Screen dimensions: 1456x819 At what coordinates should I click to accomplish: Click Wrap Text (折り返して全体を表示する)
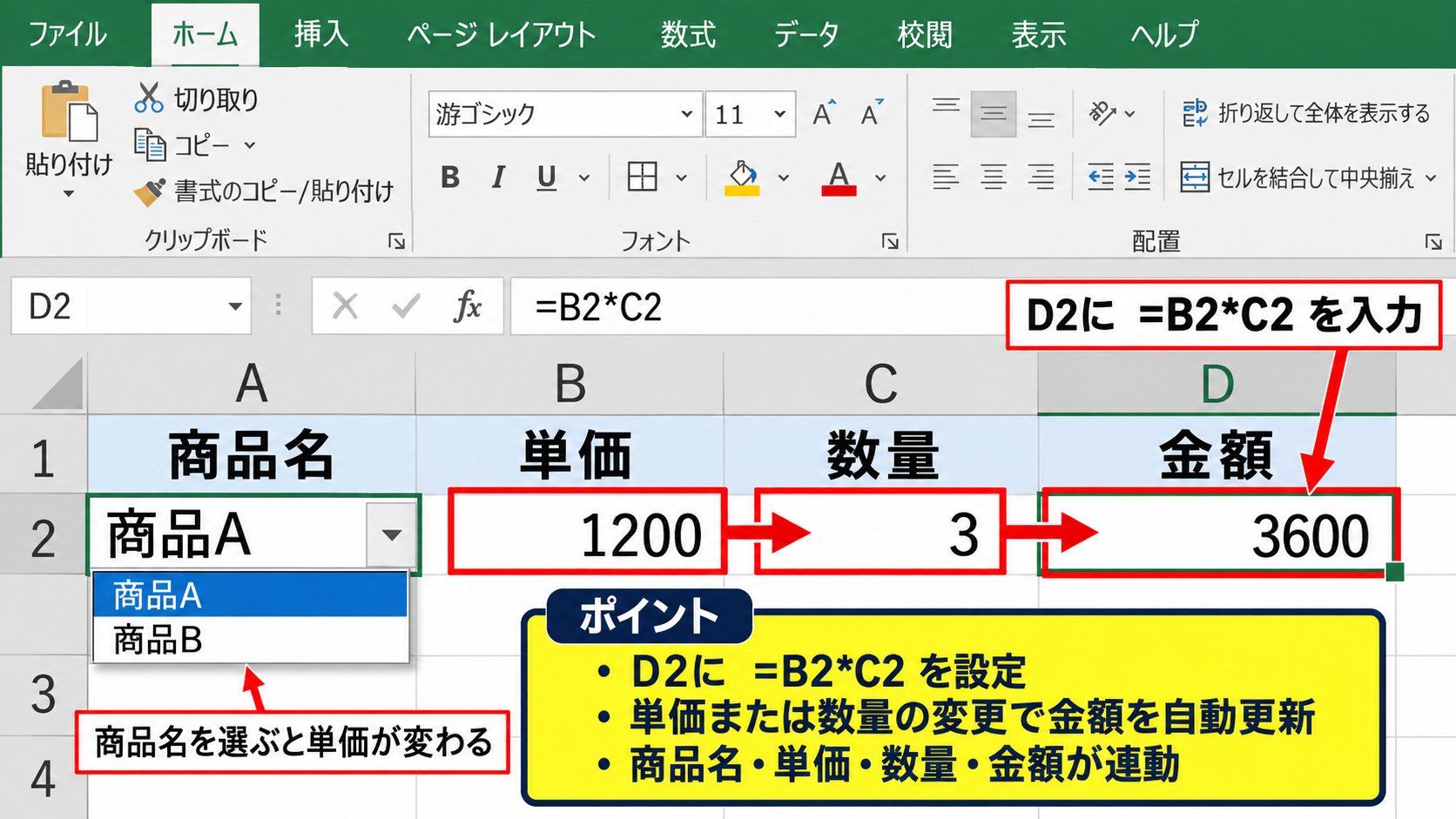pos(1305,113)
